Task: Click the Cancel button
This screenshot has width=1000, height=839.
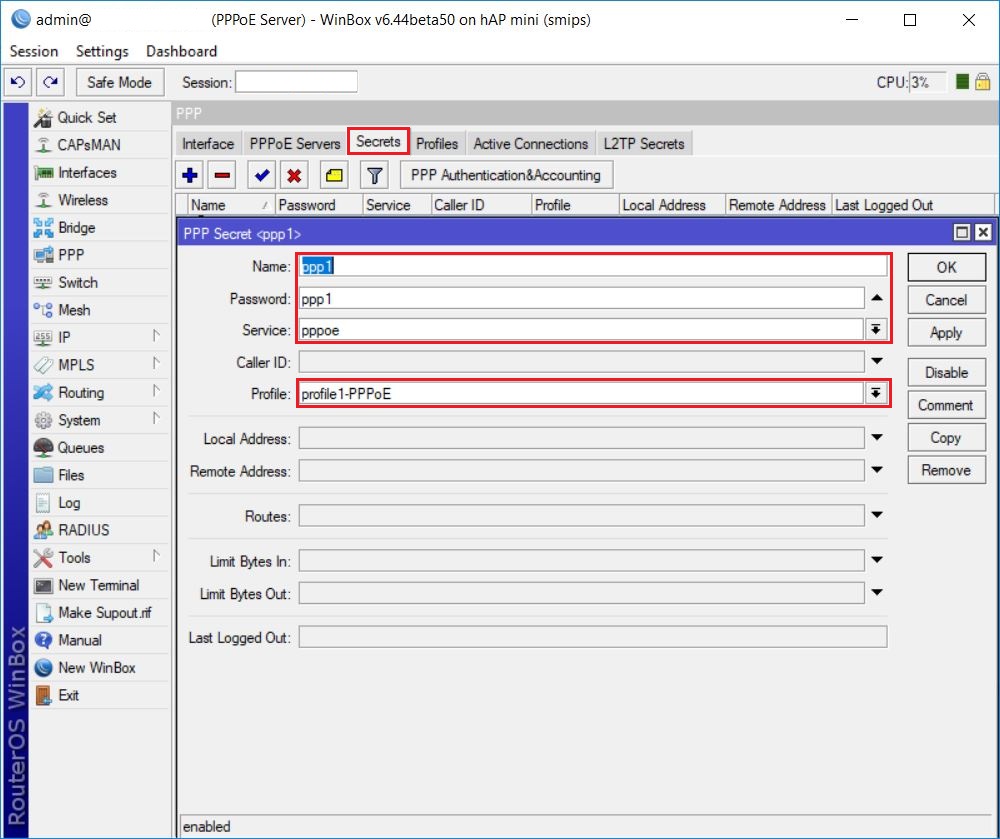Action: click(x=946, y=300)
